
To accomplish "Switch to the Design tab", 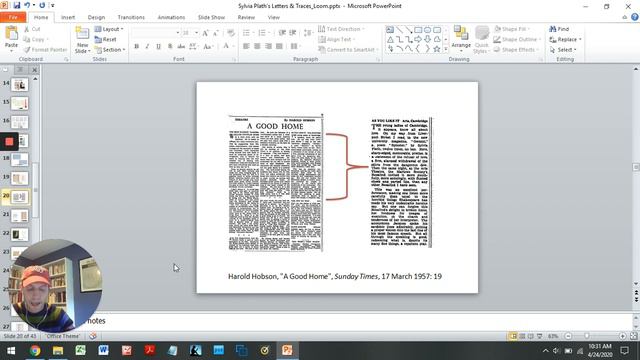I will 96,17.
